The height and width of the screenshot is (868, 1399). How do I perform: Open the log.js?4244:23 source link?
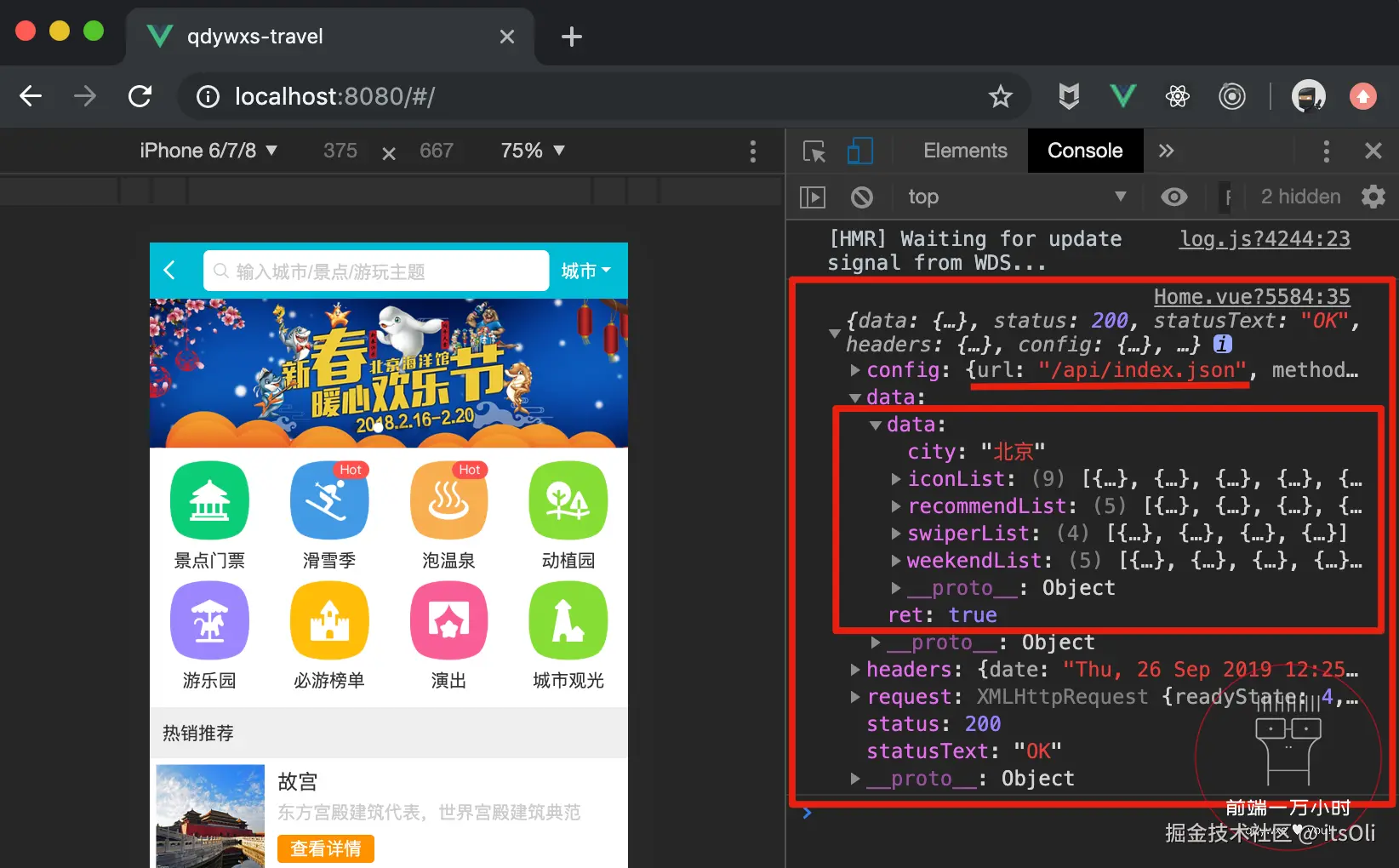pyautogui.click(x=1265, y=239)
